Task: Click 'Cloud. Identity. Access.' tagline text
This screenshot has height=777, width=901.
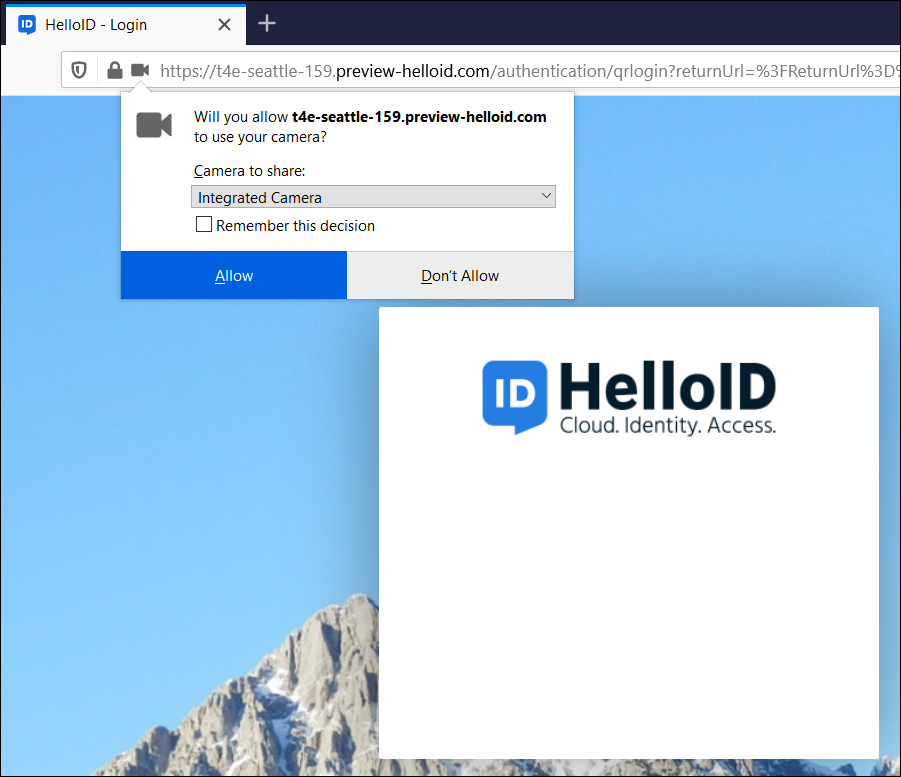Action: tap(668, 425)
